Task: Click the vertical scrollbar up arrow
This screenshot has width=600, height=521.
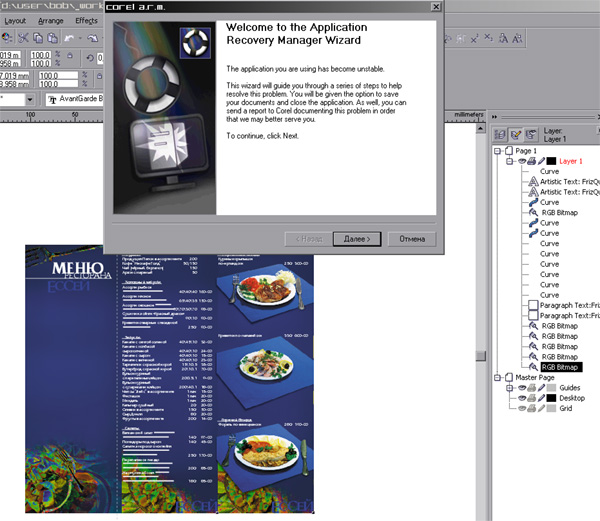Action: (x=481, y=129)
